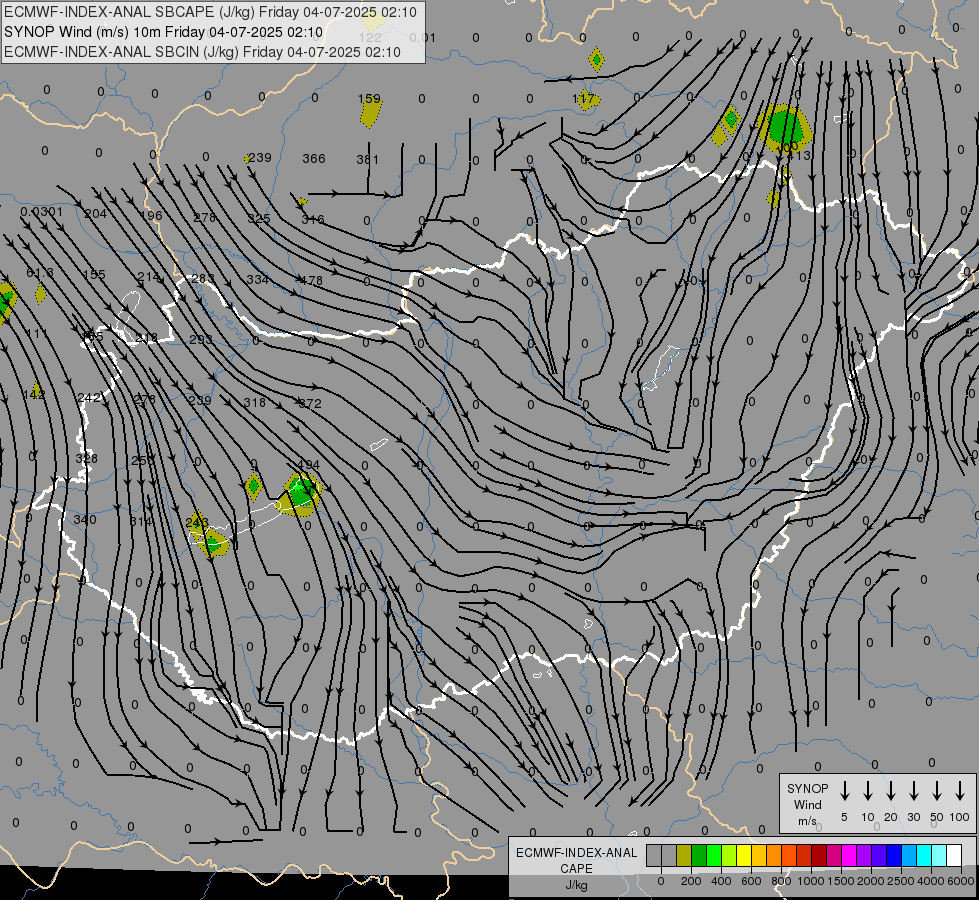Click the SYNOP wind arrow for 100 m/s
Viewport: 979px width, 900px height.
tap(960, 791)
